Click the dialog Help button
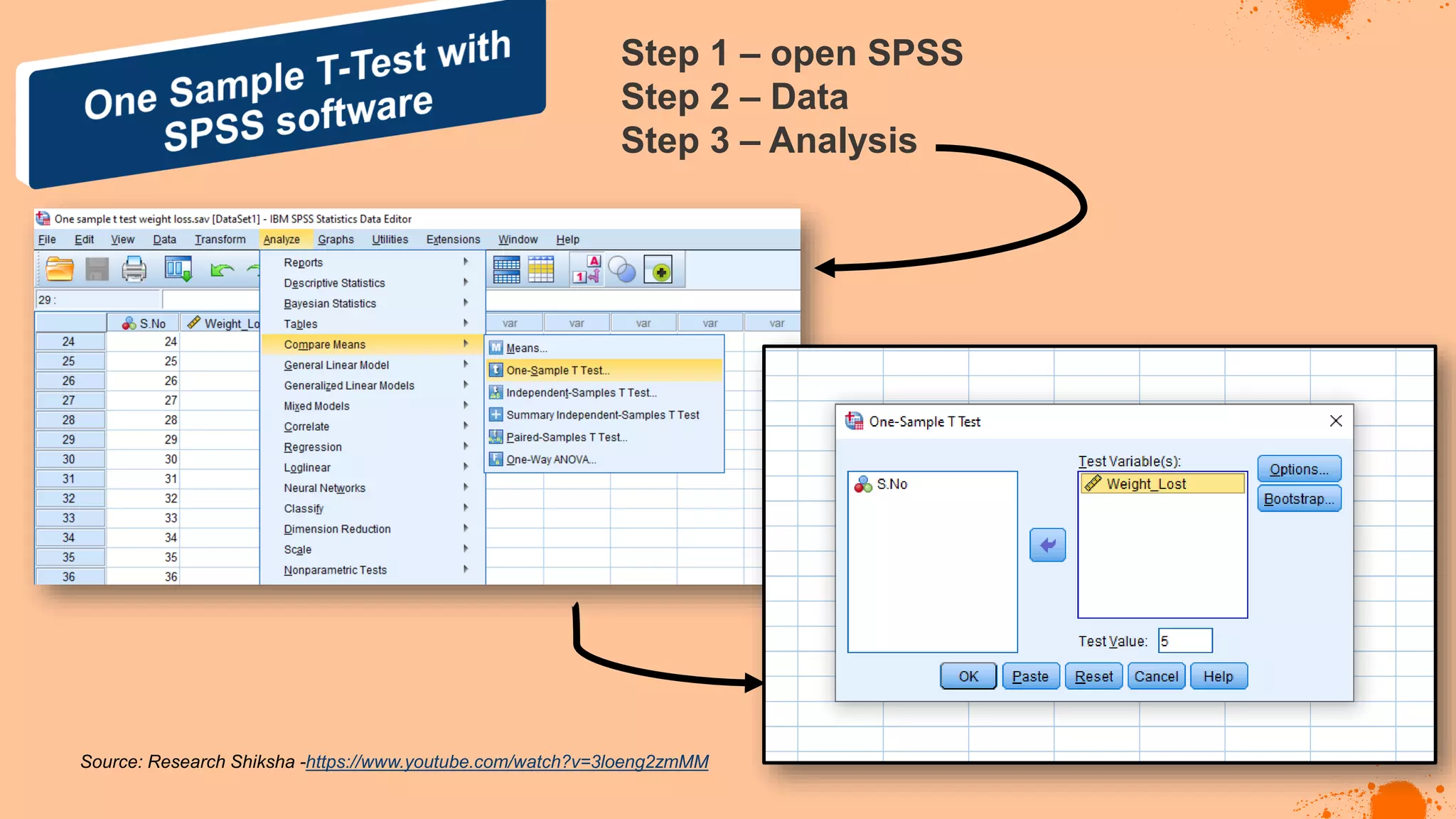The height and width of the screenshot is (819, 1456). click(x=1219, y=676)
